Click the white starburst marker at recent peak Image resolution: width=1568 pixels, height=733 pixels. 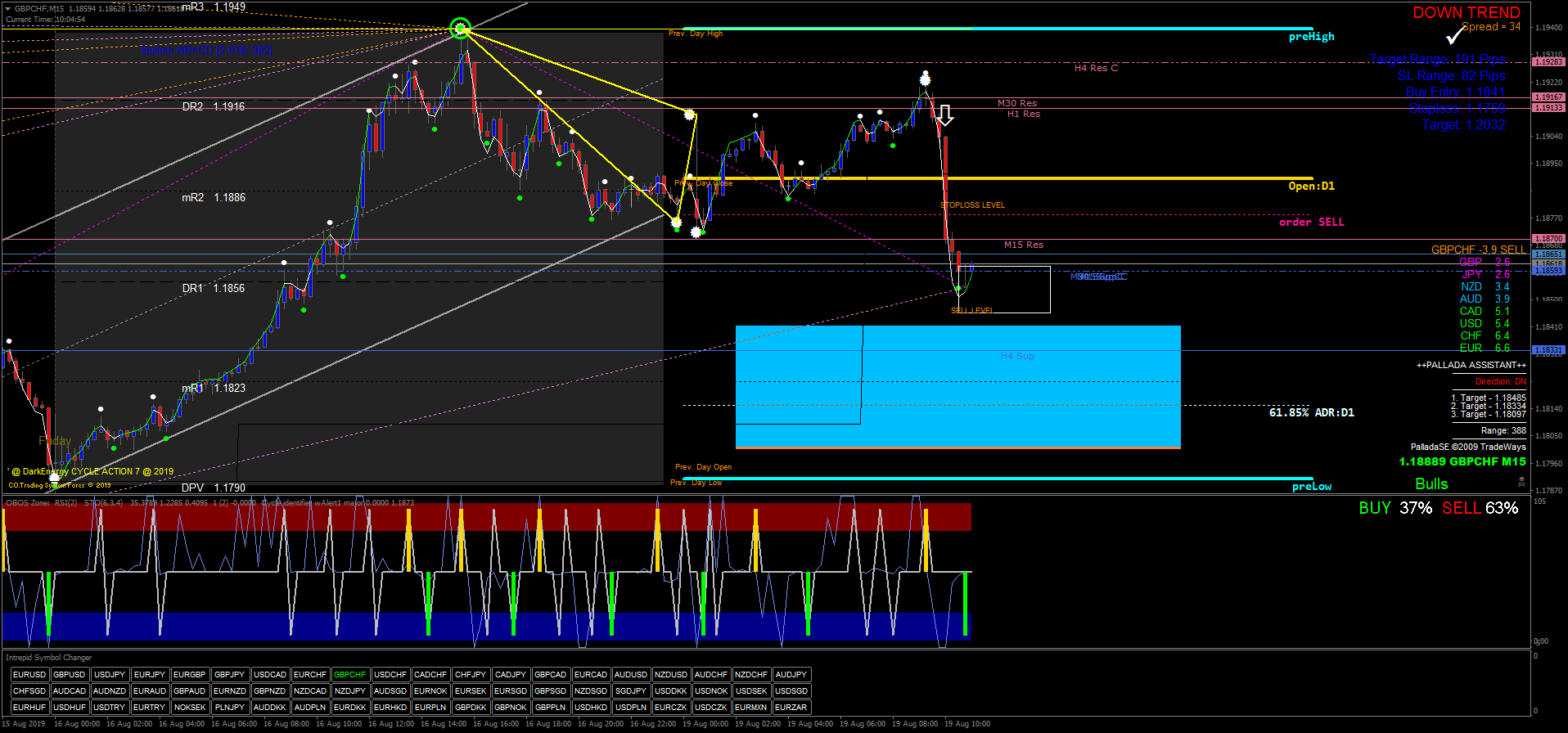click(x=925, y=79)
